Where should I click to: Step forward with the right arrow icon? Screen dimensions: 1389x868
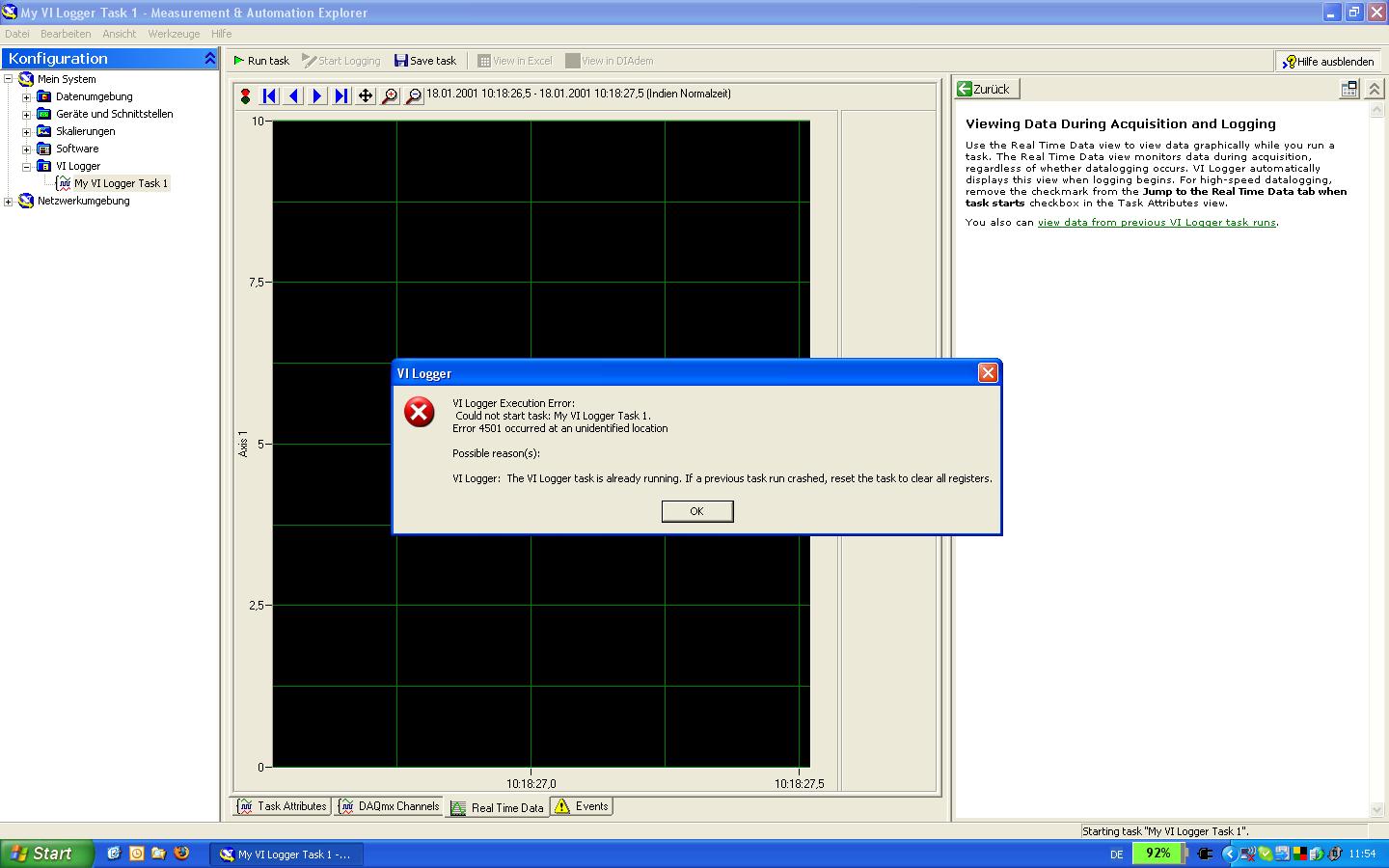tap(317, 95)
